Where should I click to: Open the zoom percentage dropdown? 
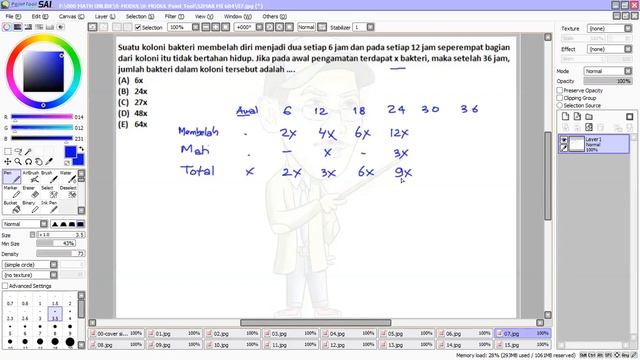click(196, 27)
